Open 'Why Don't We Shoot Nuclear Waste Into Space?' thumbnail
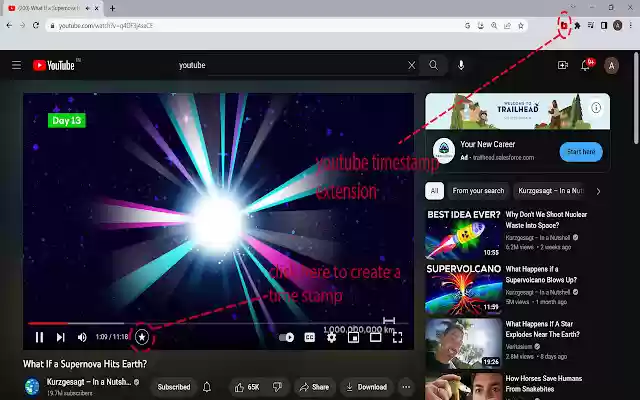Viewport: 640px width, 400px height. 463,234
